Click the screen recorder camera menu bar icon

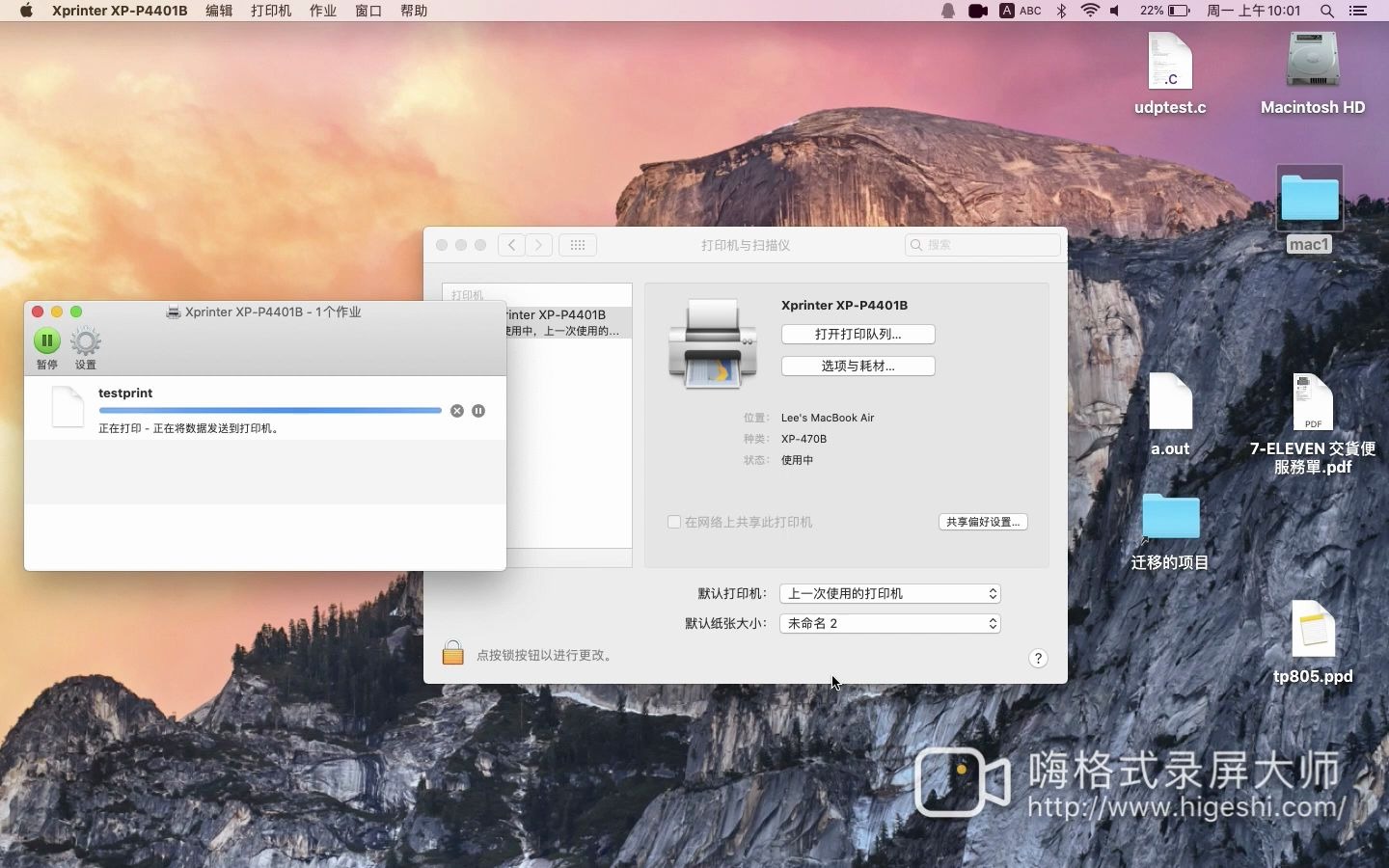click(x=978, y=11)
